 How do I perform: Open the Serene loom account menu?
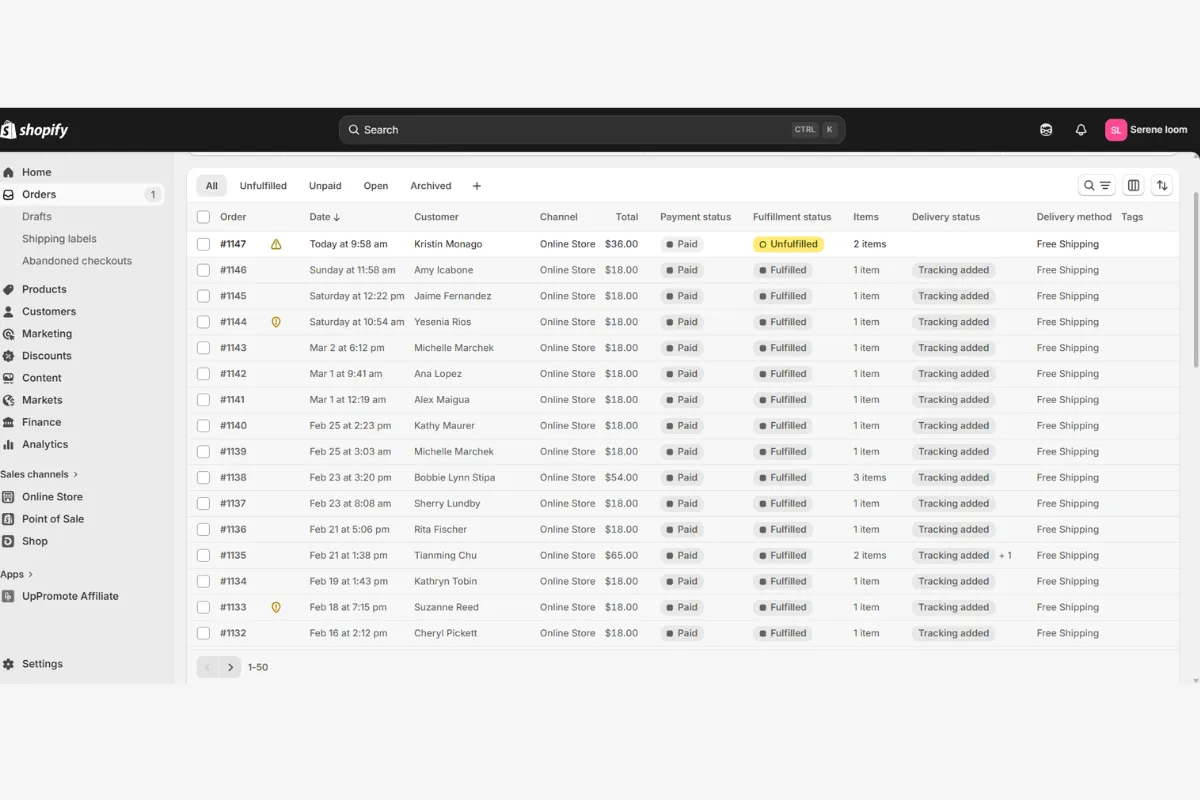[1146, 130]
